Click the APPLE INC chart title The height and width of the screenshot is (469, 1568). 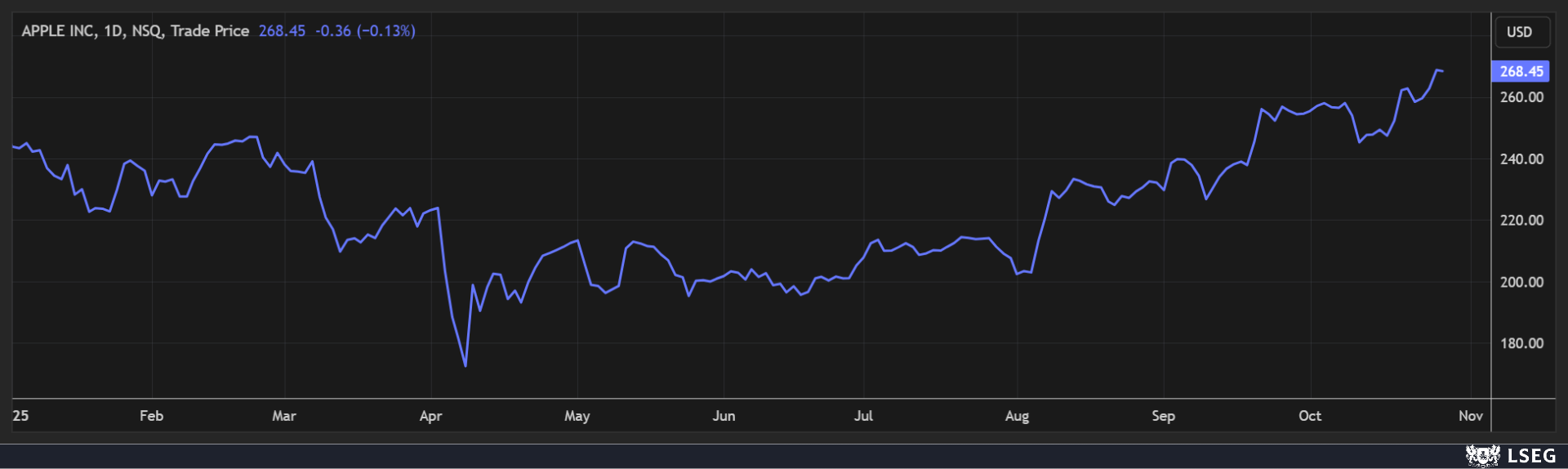click(135, 31)
